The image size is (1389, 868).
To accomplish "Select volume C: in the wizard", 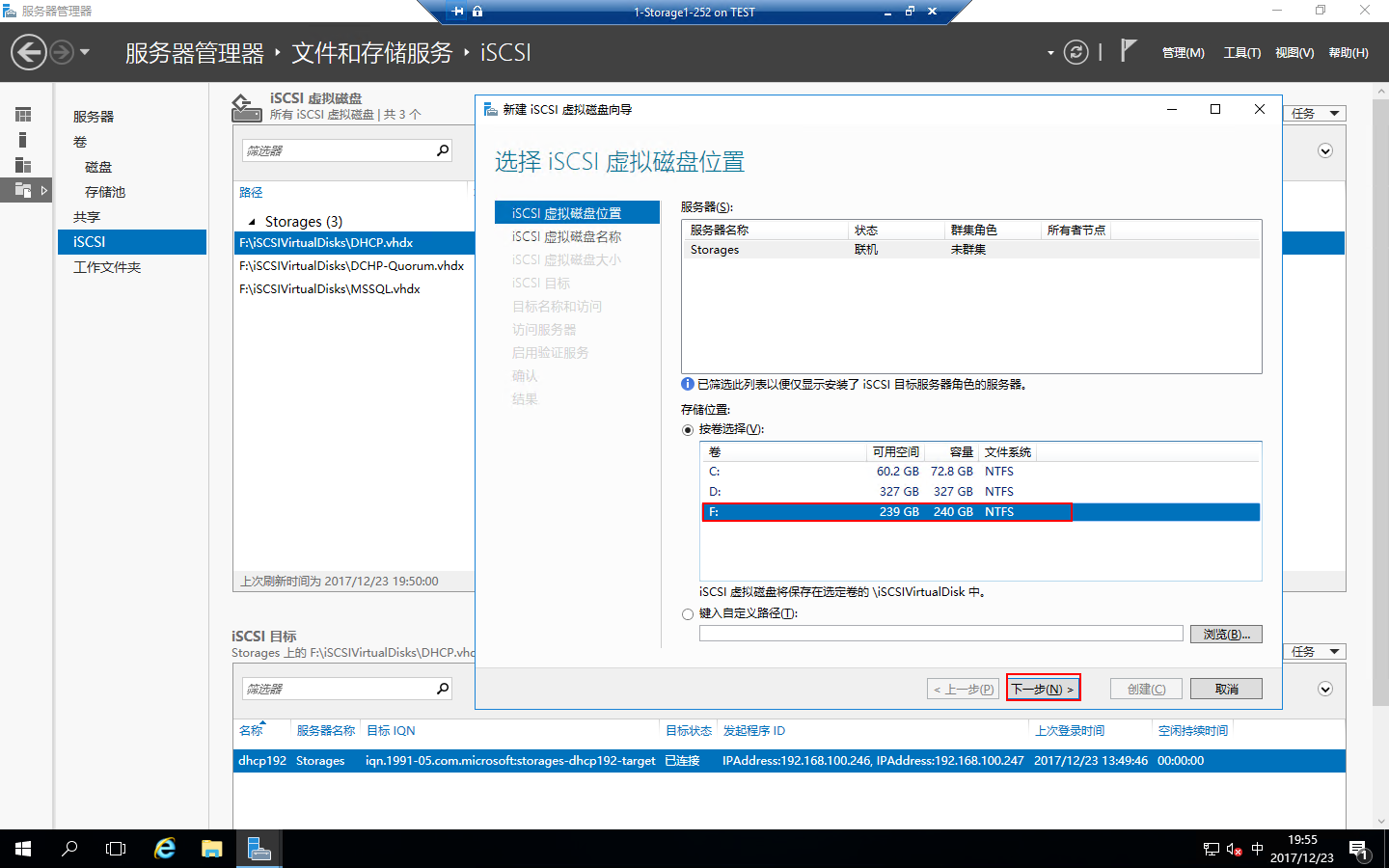I will point(980,472).
